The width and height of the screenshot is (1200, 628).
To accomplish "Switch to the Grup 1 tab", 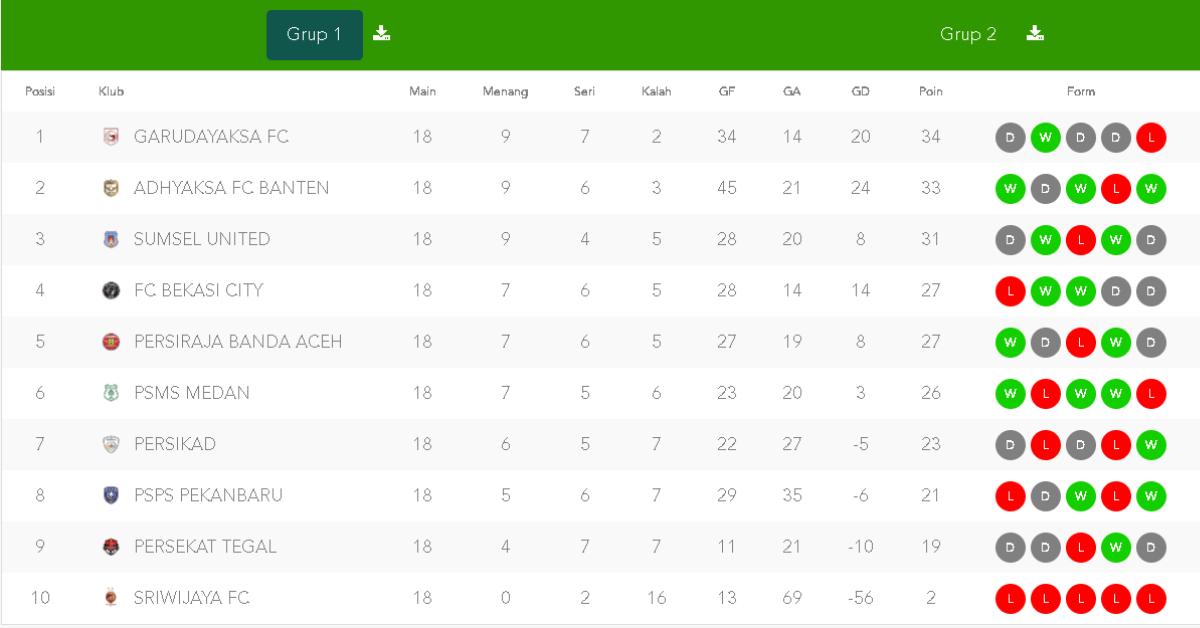I will pos(314,32).
